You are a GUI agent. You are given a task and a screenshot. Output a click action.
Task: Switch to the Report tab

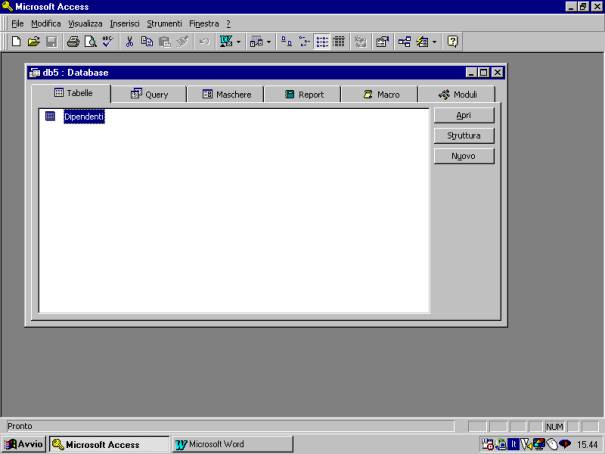pos(304,95)
